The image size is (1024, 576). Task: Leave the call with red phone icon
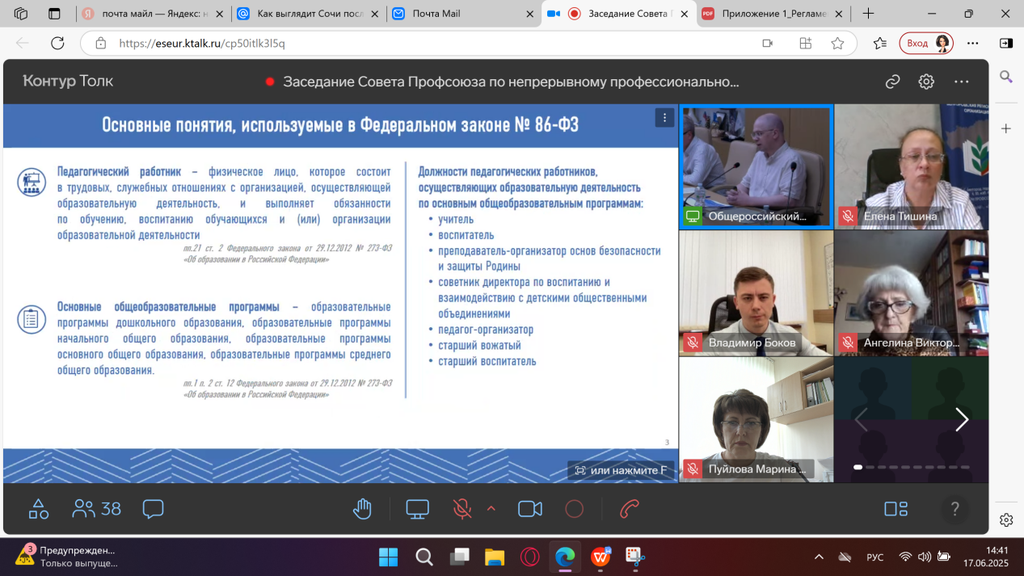(x=629, y=509)
